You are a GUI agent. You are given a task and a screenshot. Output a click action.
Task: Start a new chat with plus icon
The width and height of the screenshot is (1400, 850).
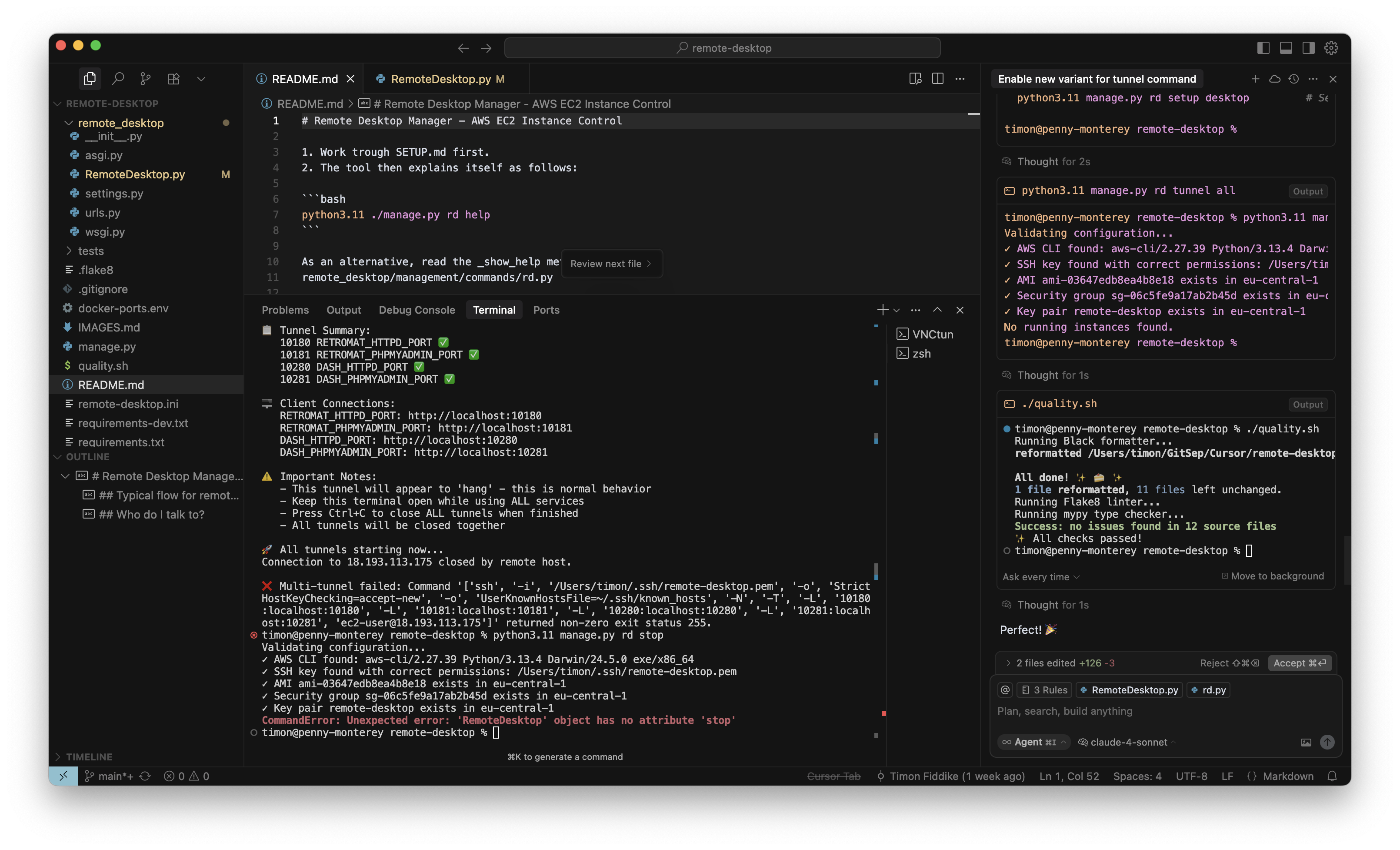(1256, 79)
